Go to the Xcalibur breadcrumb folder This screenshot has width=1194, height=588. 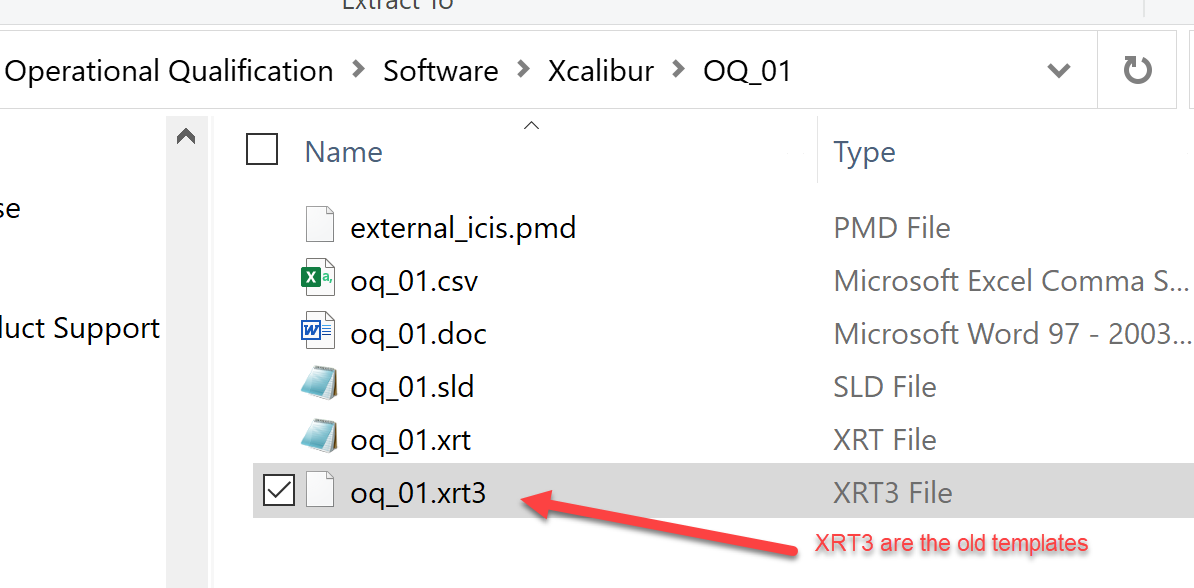coord(601,71)
